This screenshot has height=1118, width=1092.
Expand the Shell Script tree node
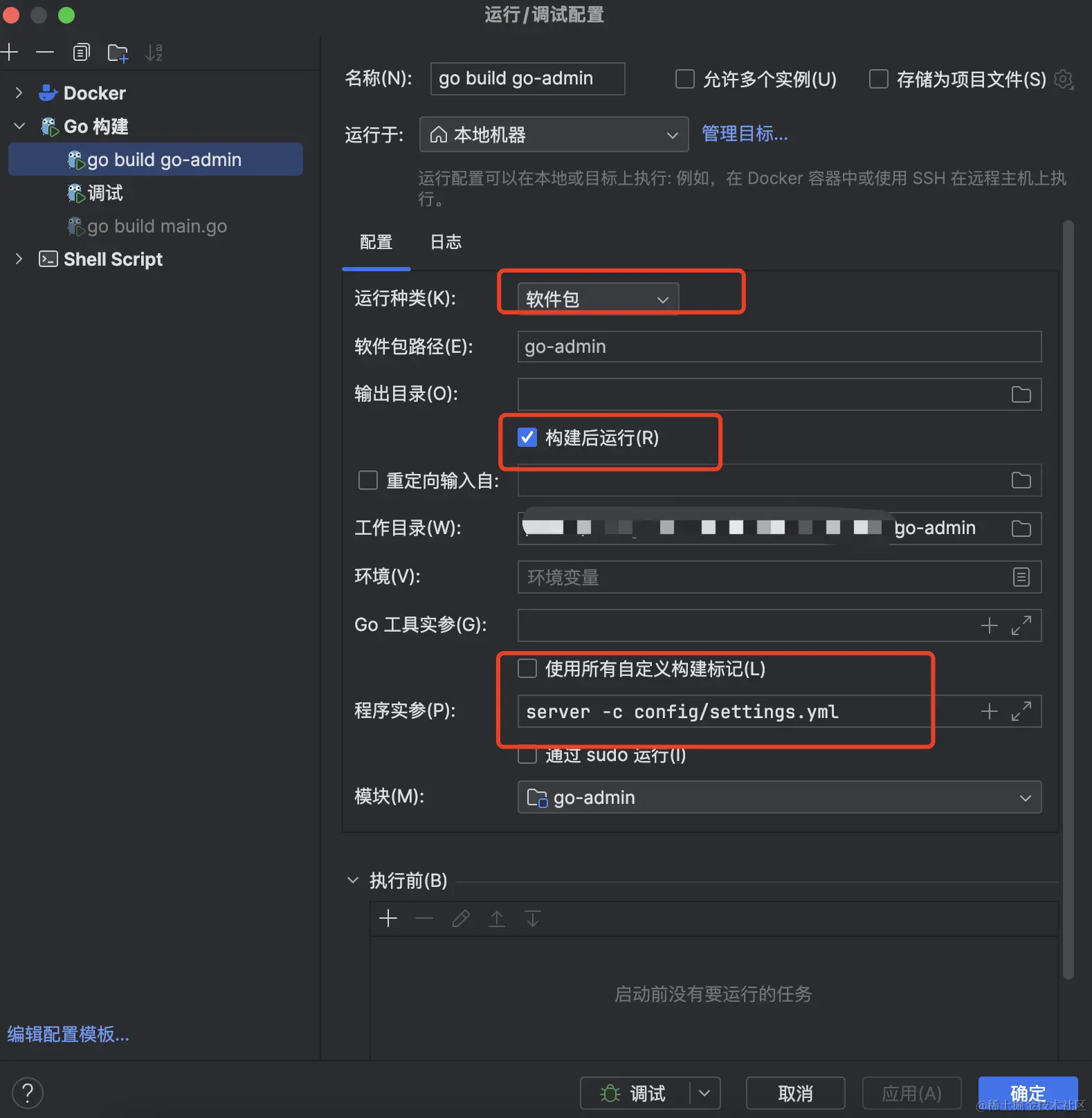(x=19, y=259)
